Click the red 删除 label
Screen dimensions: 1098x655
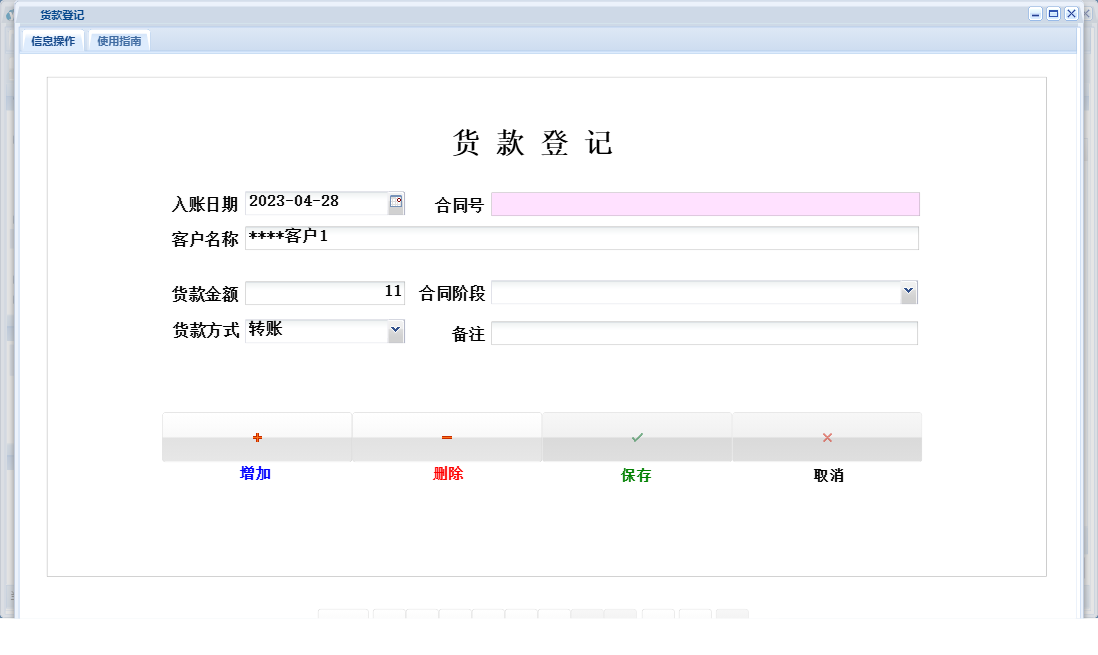[x=446, y=475]
